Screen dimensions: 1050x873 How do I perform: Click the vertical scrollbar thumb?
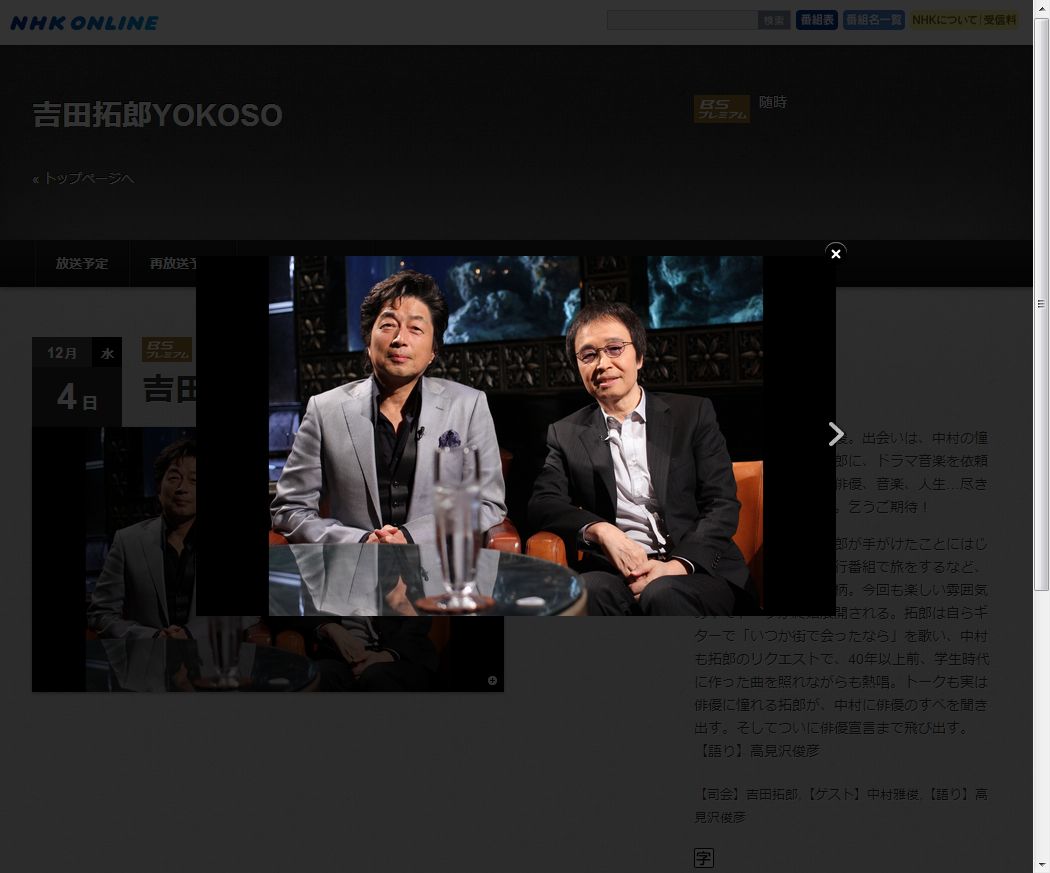click(1041, 303)
